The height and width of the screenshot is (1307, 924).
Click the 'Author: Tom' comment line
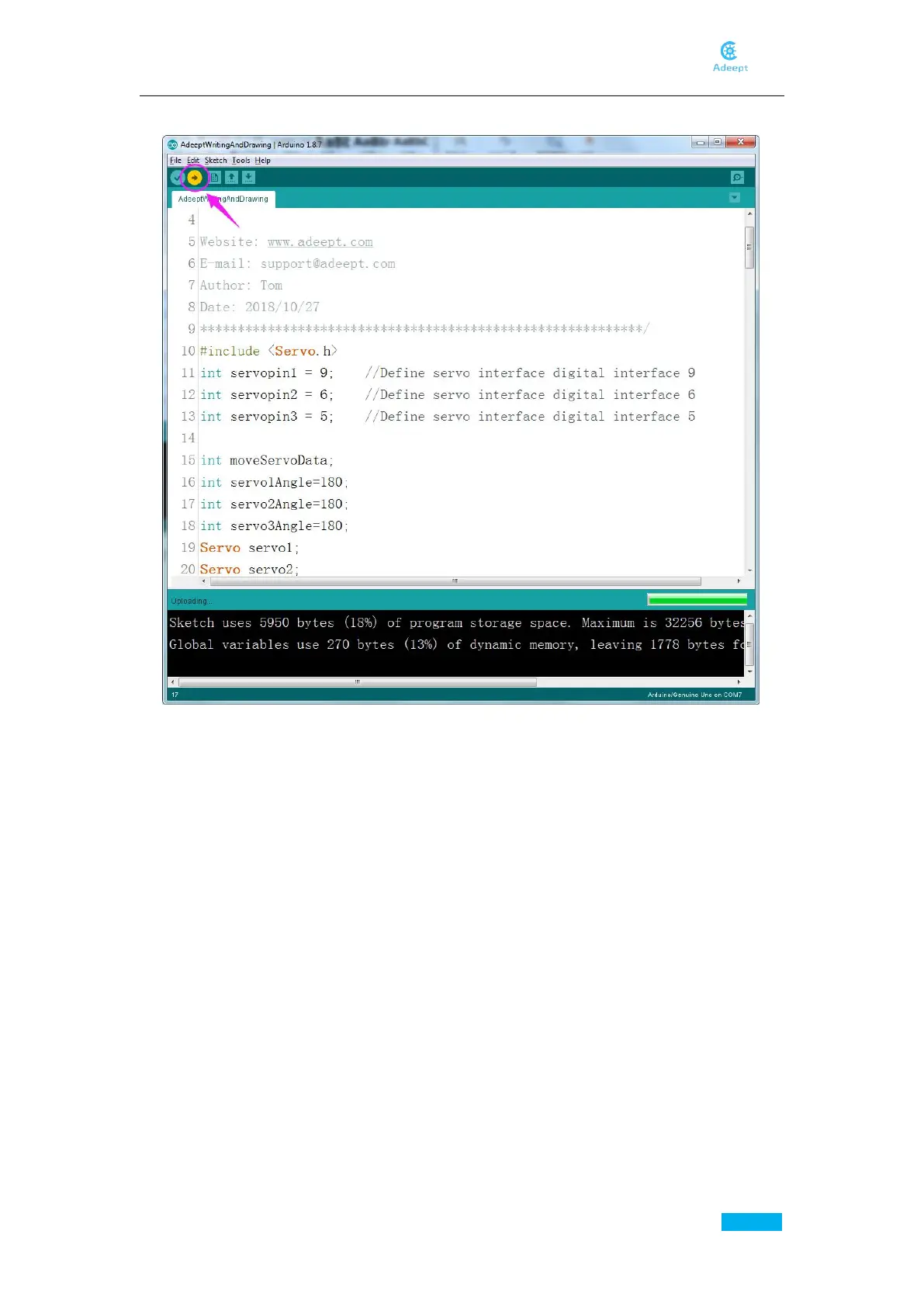[241, 286]
